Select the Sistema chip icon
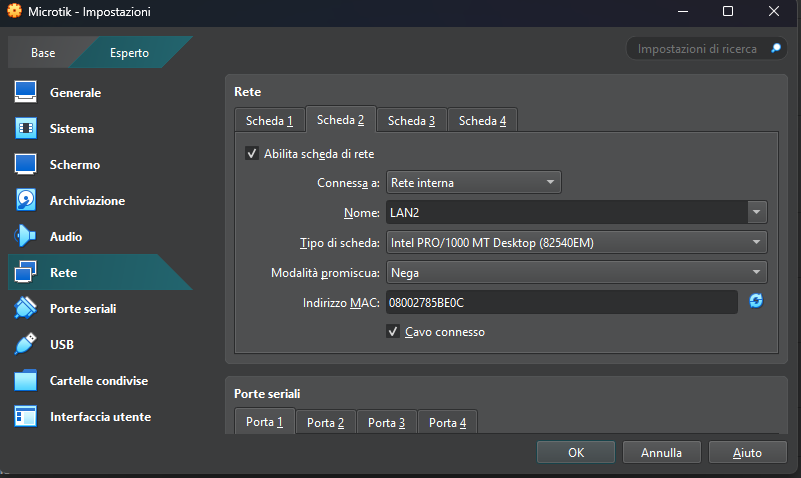Screen dimensions: 801x478 coord(26,128)
